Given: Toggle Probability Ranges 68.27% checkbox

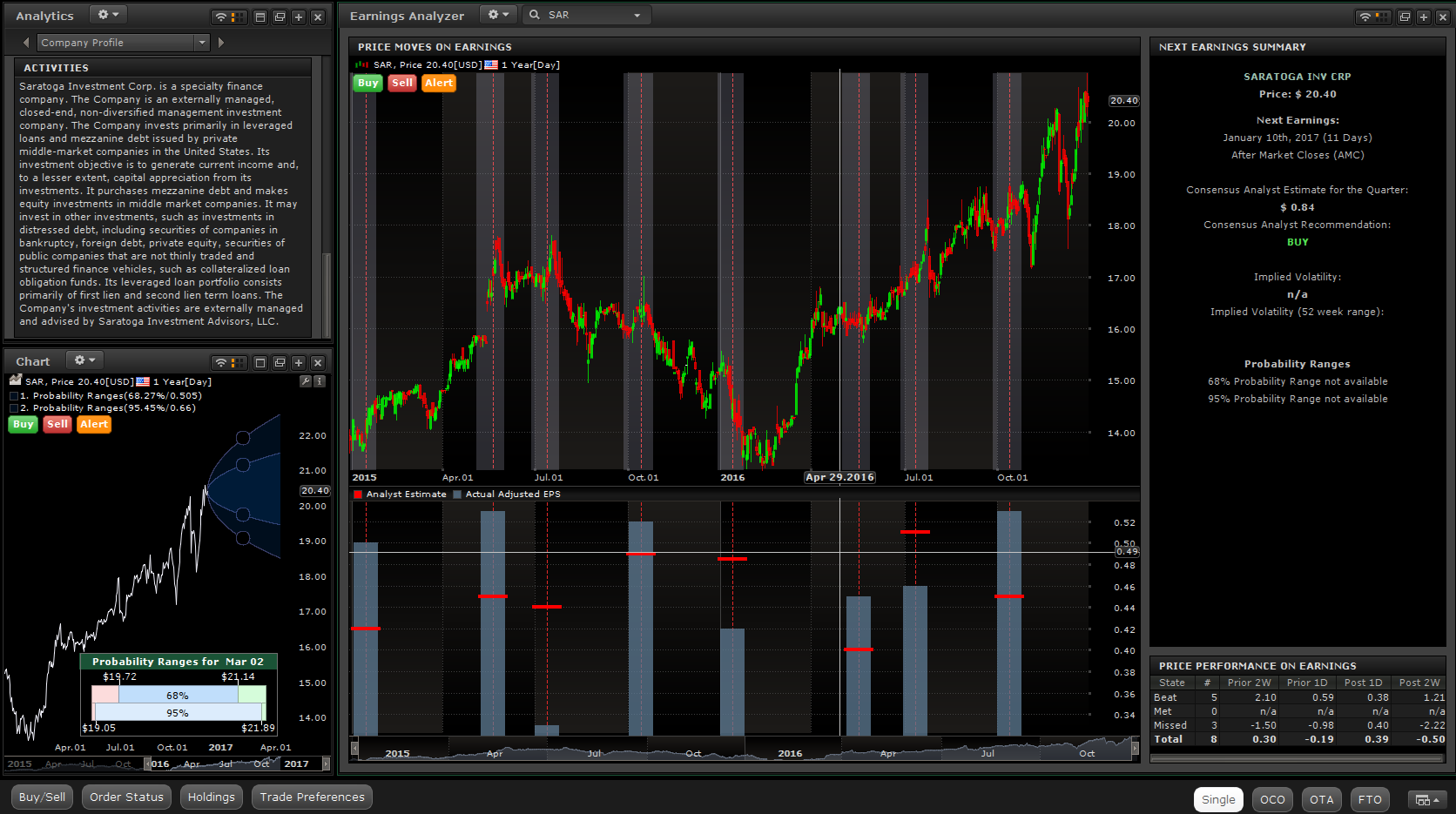Looking at the screenshot, I should (14, 396).
